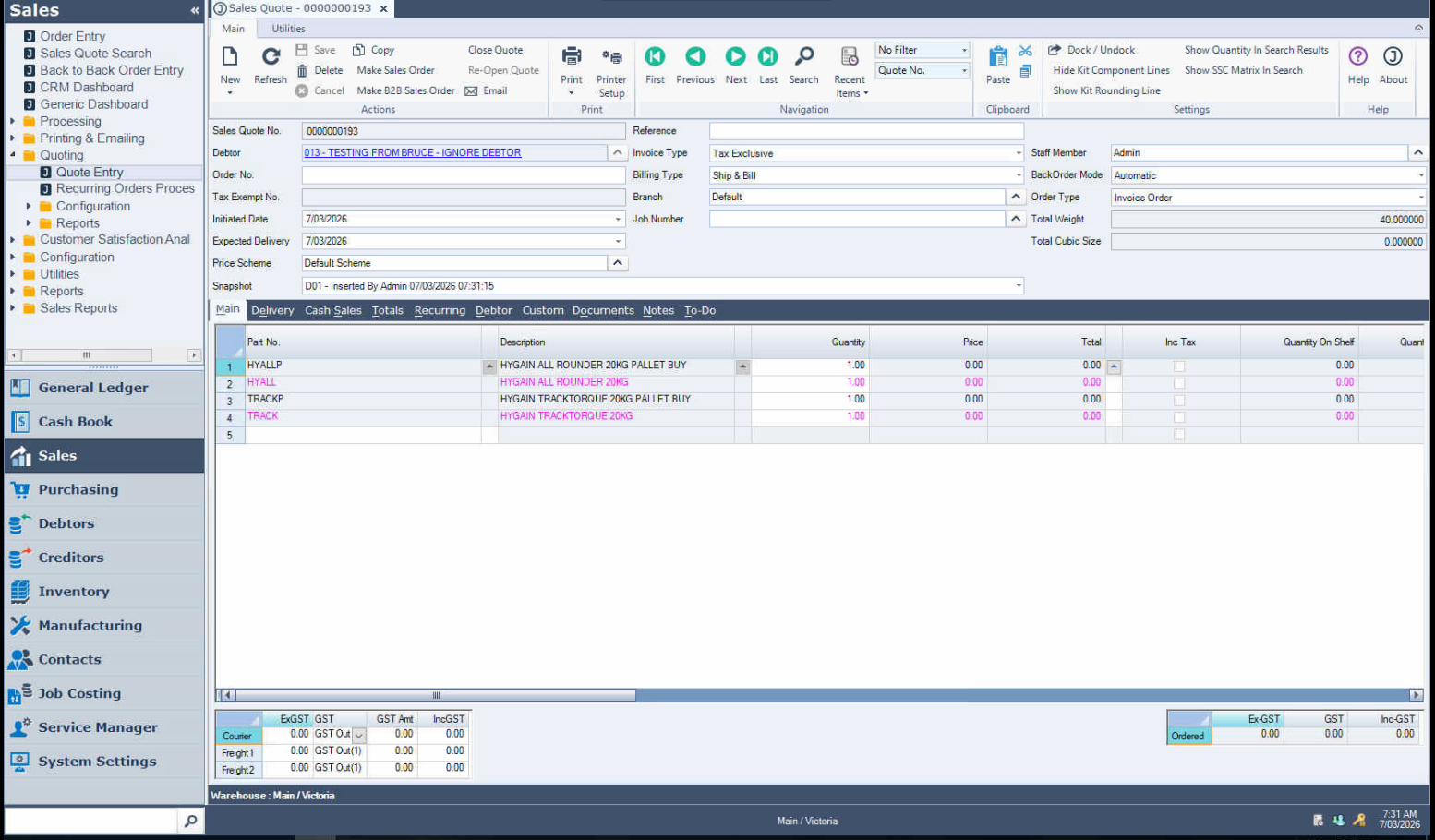The image size is (1435, 840).
Task: Open Recent Items icon
Action: click(x=850, y=57)
